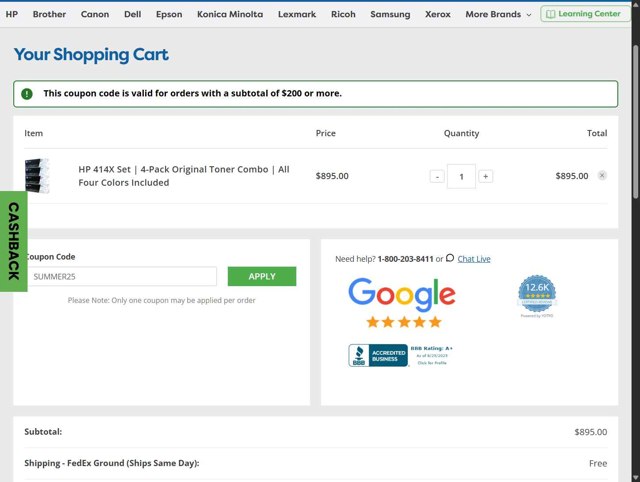This screenshot has width=640, height=482.
Task: Apply the coupon with the APPLY button
Action: (262, 276)
